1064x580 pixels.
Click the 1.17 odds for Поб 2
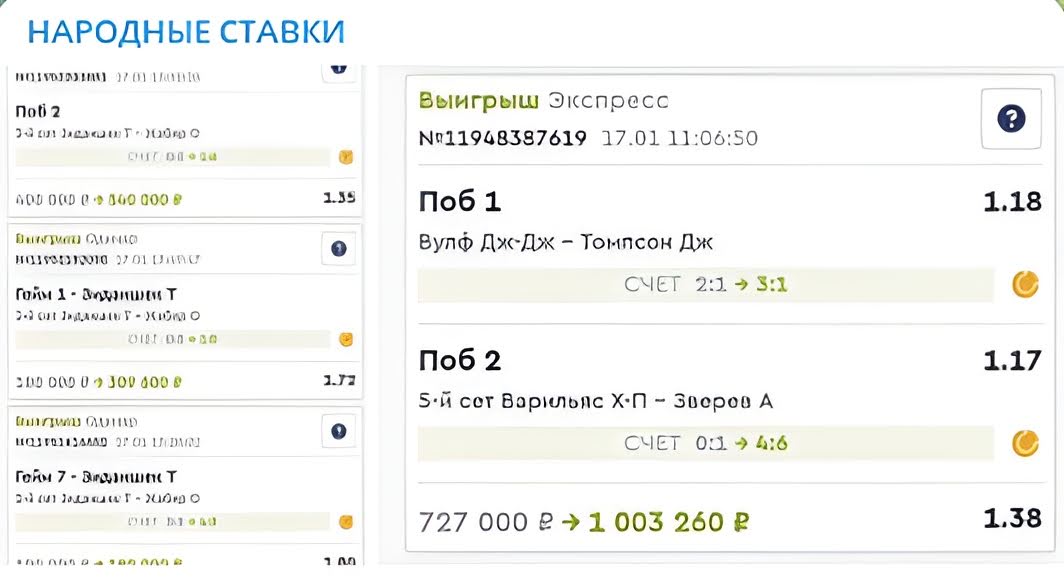[1011, 360]
